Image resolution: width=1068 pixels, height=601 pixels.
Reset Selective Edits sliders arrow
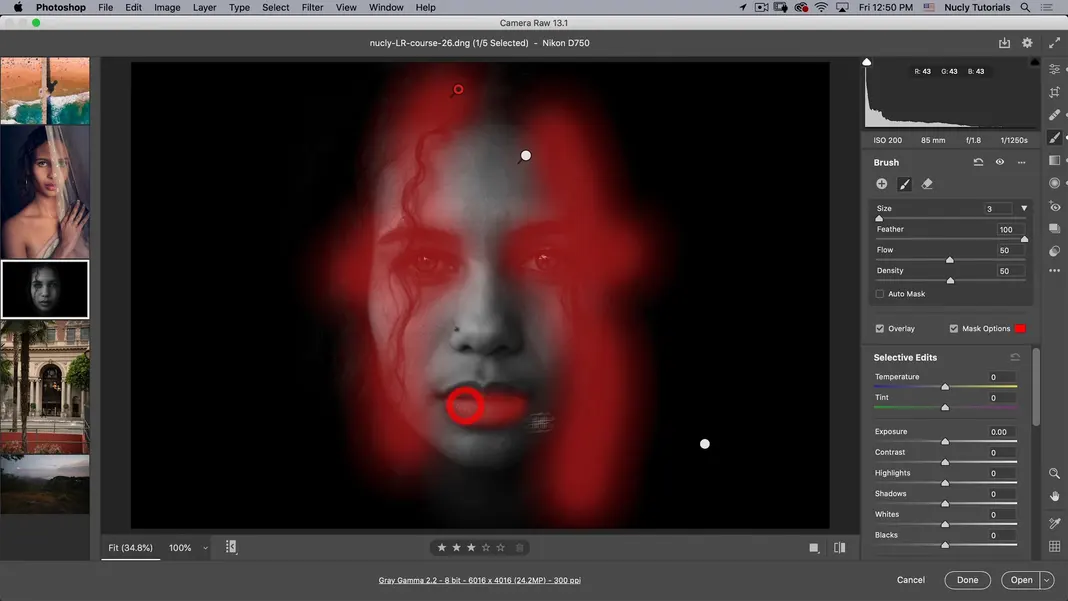[x=1015, y=357]
